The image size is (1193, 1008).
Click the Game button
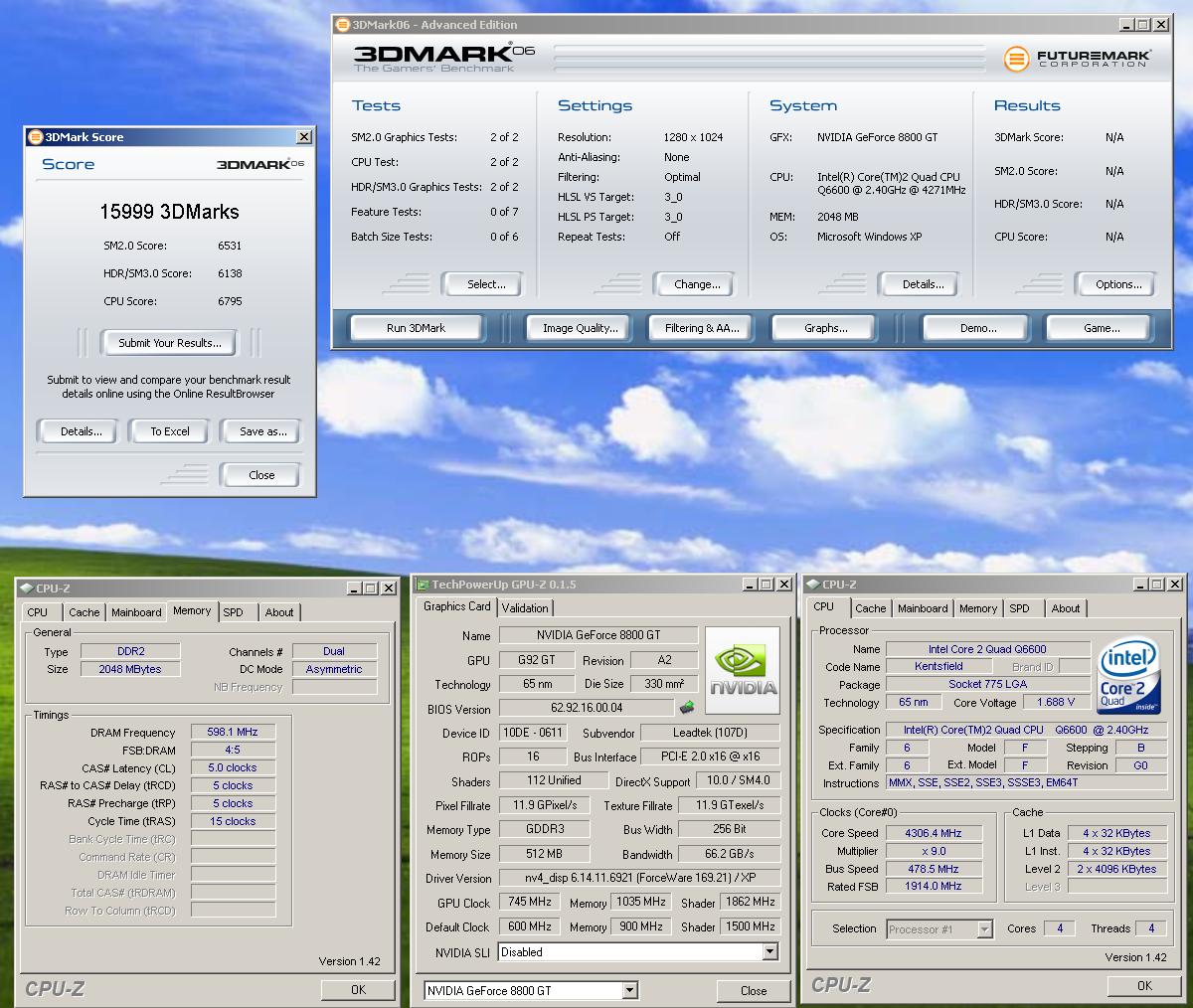pyautogui.click(x=1102, y=328)
